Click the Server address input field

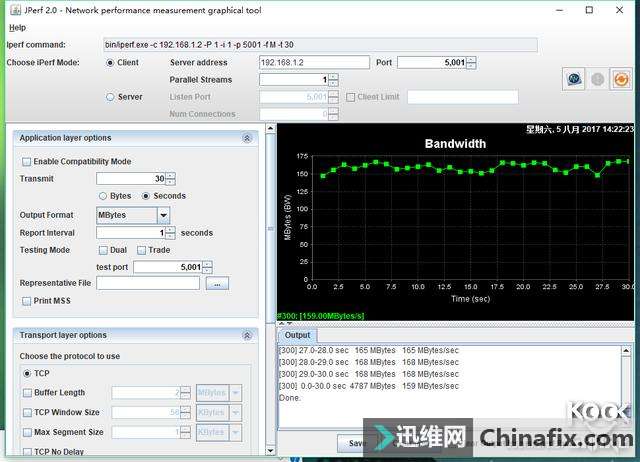coord(314,62)
